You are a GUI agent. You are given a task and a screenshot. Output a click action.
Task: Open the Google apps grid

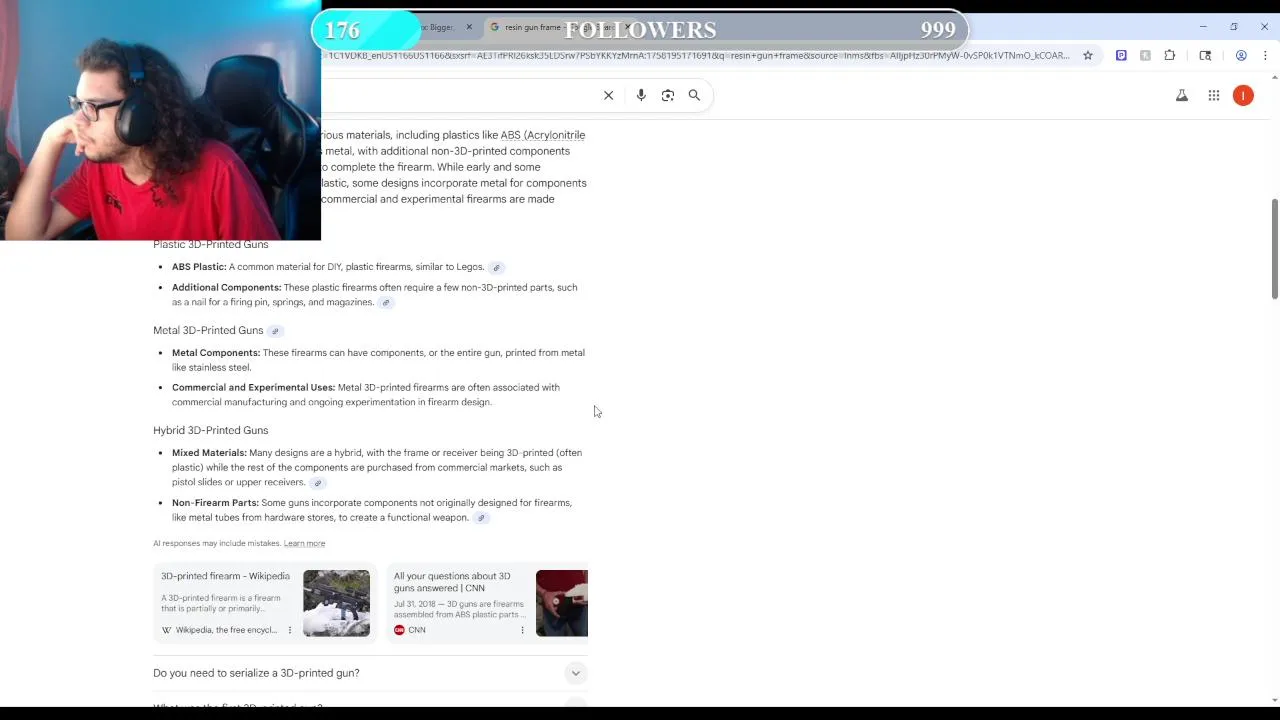point(1214,95)
